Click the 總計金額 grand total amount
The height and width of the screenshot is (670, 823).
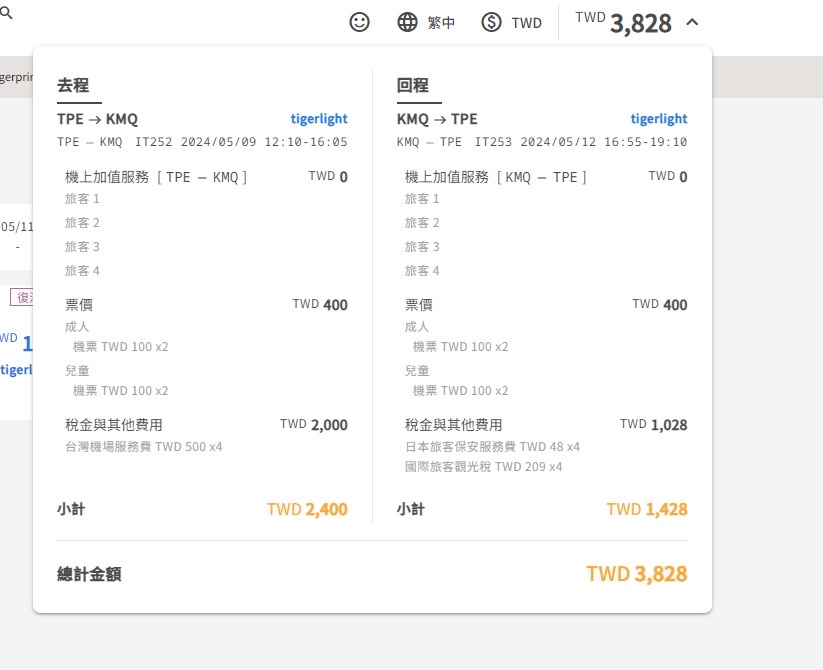[x=636, y=574]
